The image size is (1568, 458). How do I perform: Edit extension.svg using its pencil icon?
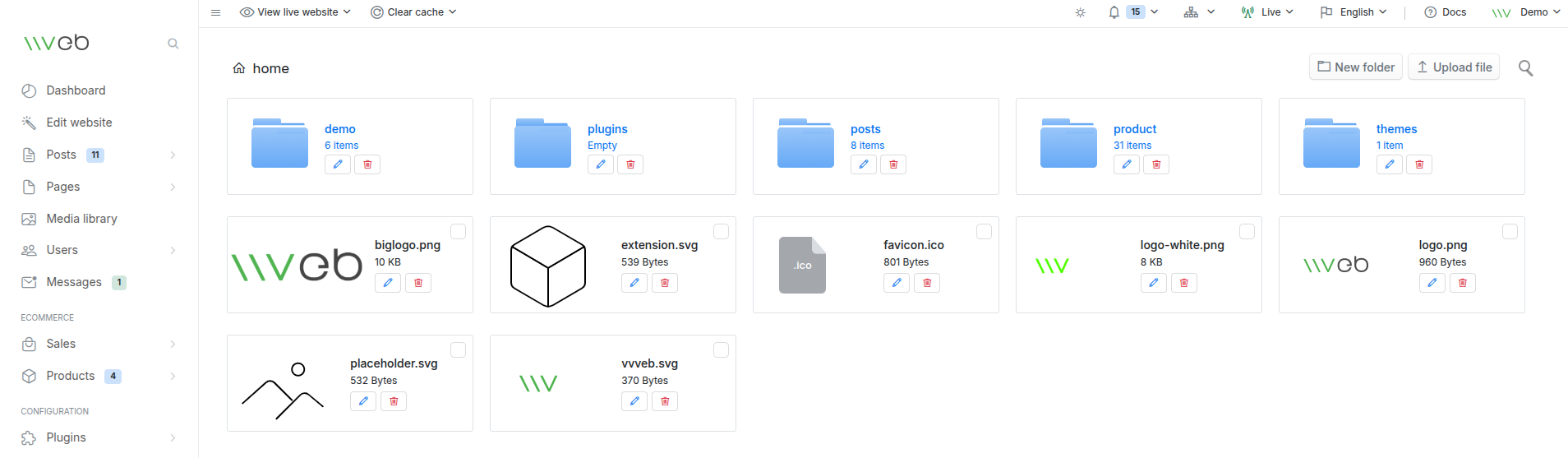634,283
